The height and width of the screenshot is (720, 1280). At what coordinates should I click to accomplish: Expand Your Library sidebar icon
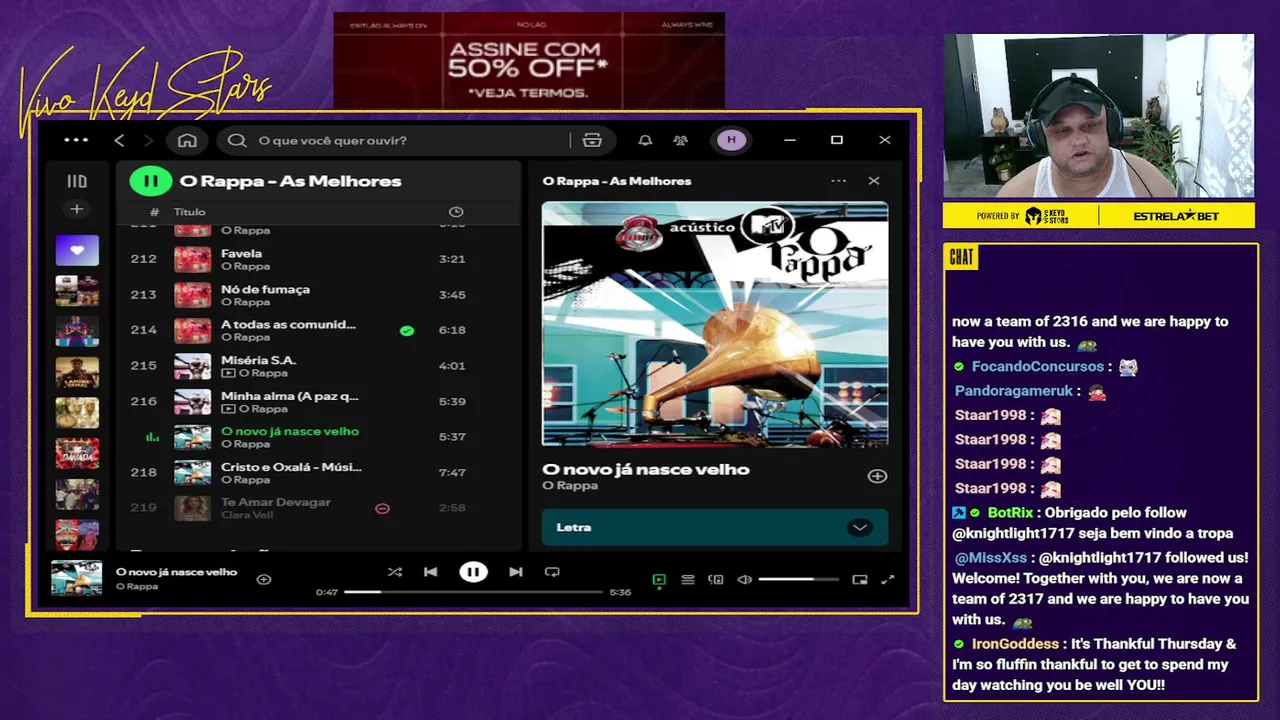pyautogui.click(x=77, y=181)
